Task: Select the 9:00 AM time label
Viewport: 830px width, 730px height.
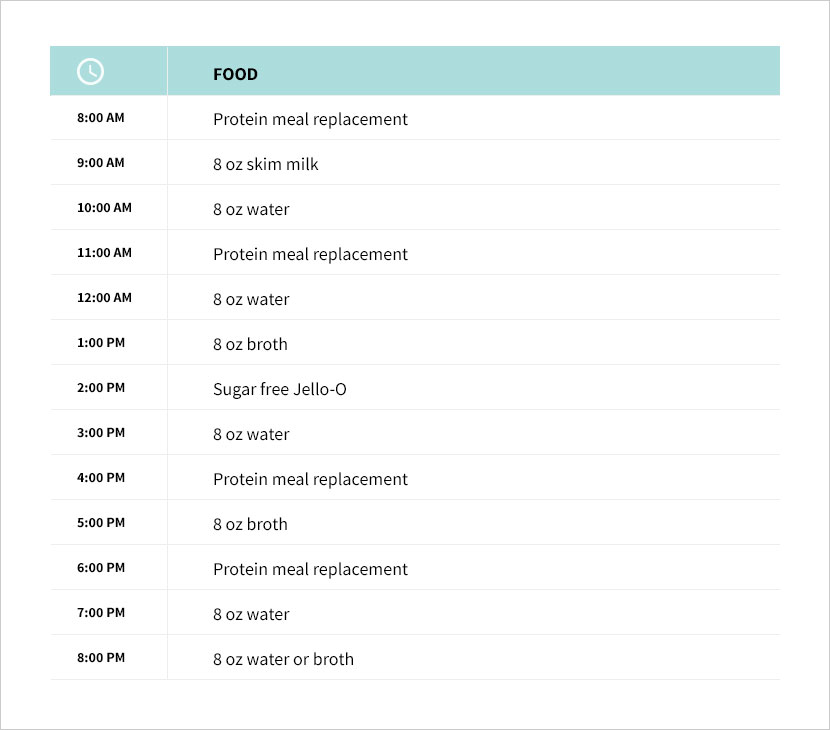Action: pos(101,163)
